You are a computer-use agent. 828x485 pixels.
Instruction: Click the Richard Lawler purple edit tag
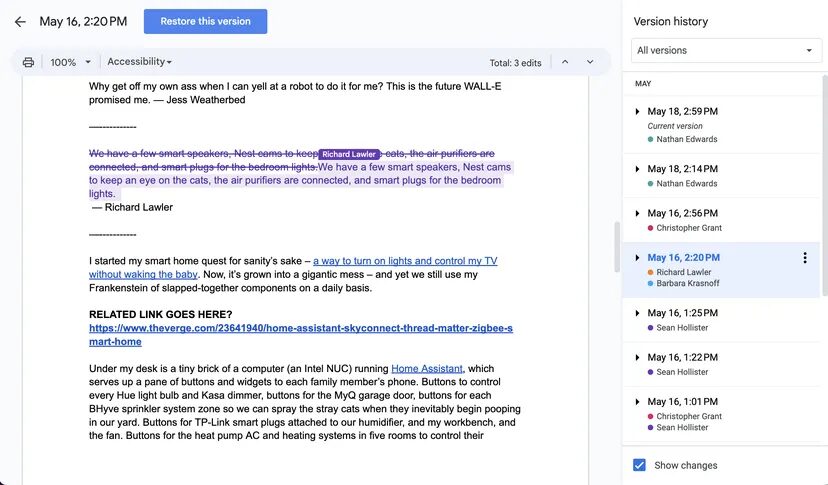pyautogui.click(x=349, y=154)
